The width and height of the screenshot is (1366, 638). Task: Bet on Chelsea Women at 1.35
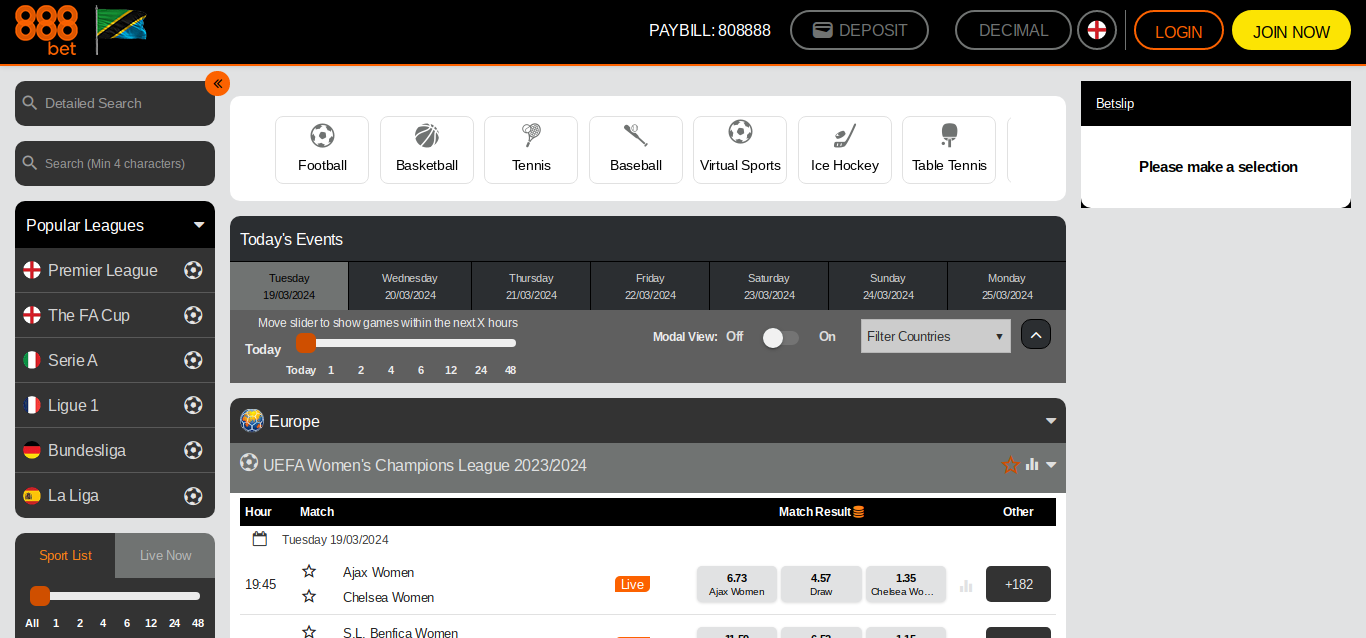[x=906, y=584]
